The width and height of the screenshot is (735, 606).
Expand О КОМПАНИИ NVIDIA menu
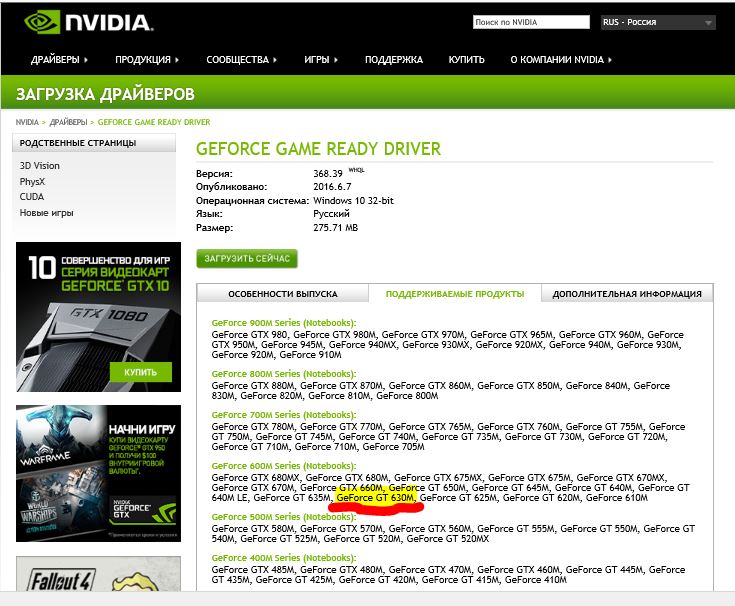[561, 60]
